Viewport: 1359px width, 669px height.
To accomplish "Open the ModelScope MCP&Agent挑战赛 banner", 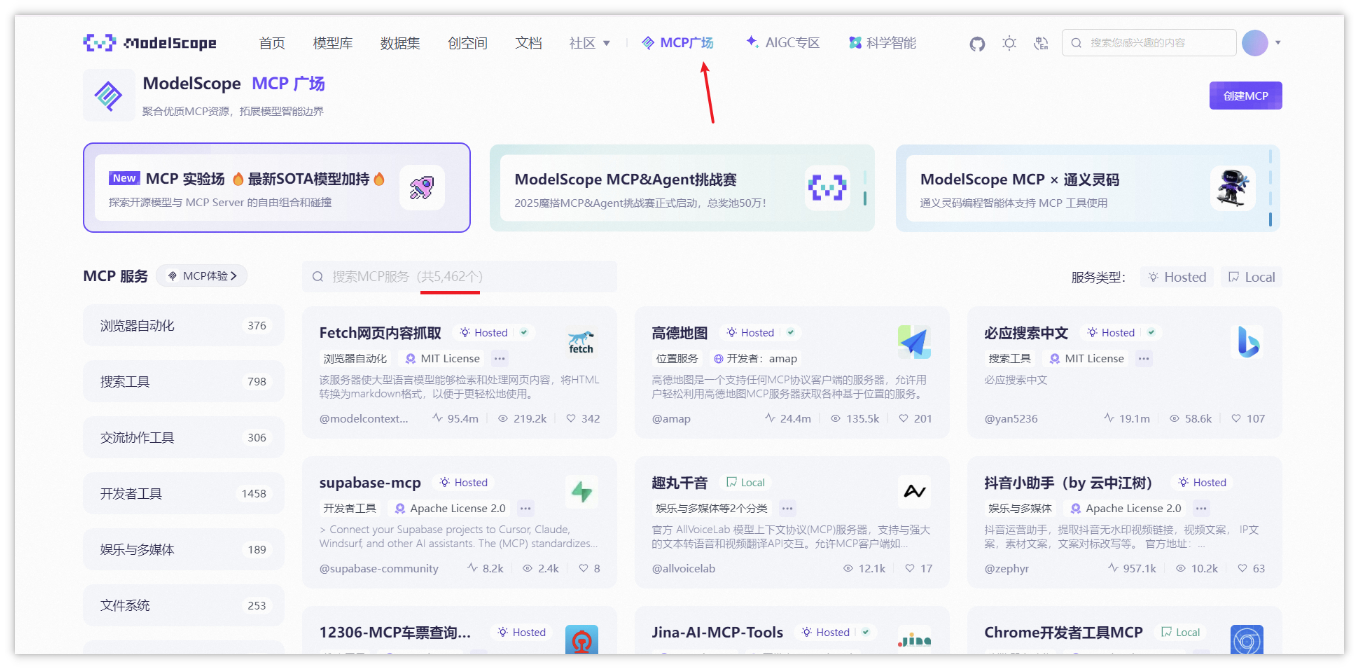I will pos(682,188).
